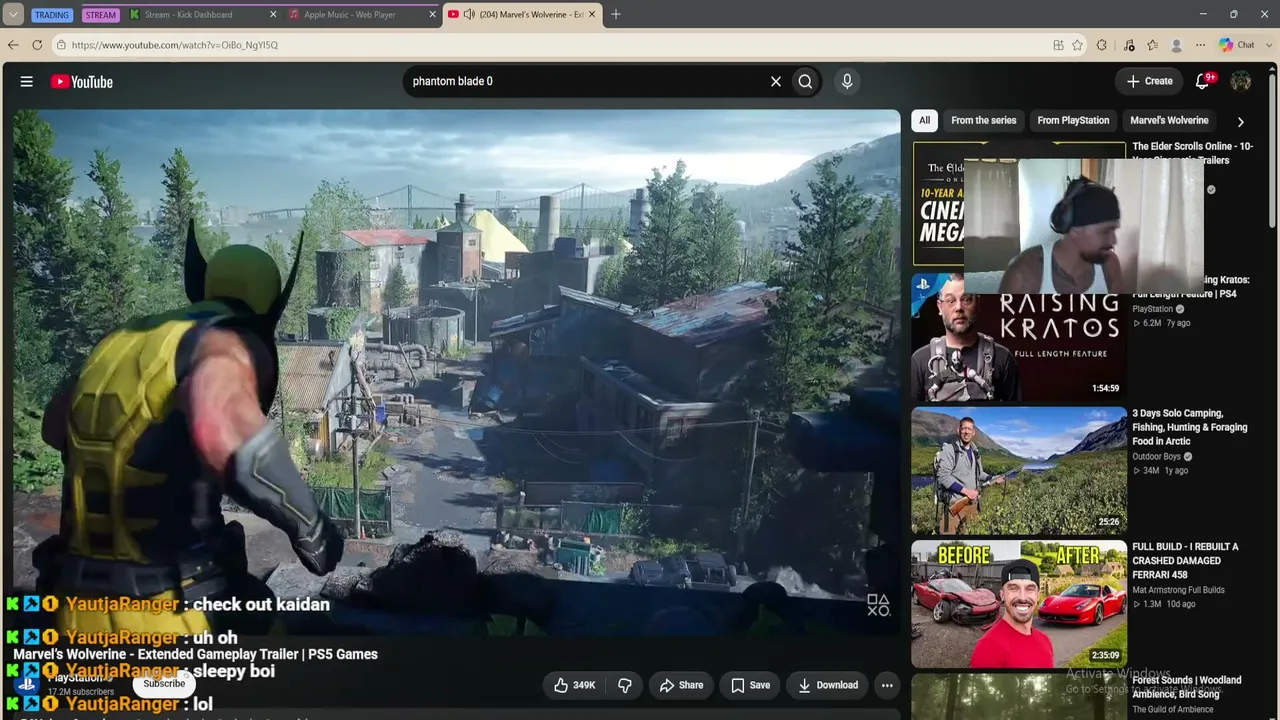The width and height of the screenshot is (1280, 720).
Task: Clear the search text with the X icon
Action: click(x=775, y=82)
